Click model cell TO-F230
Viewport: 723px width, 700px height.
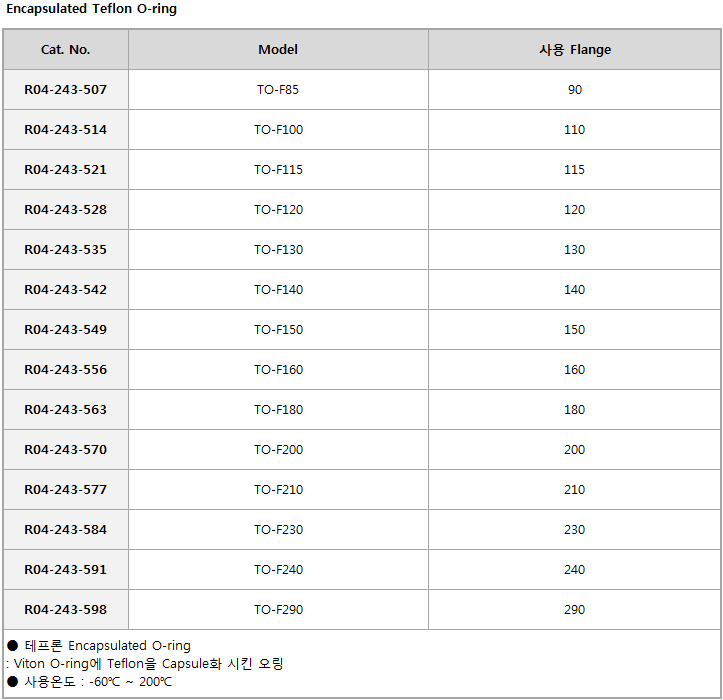click(278, 529)
